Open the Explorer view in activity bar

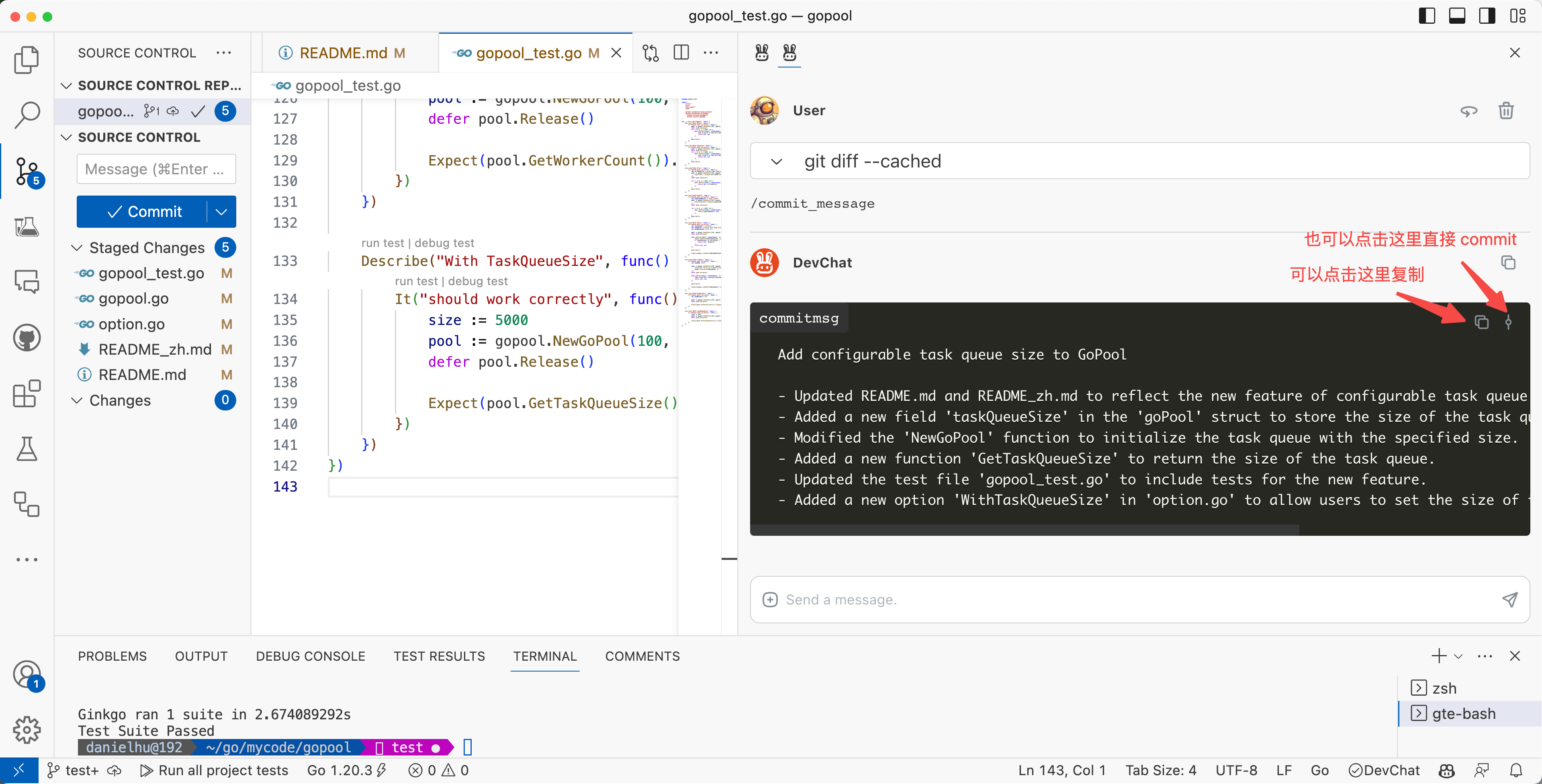click(27, 60)
